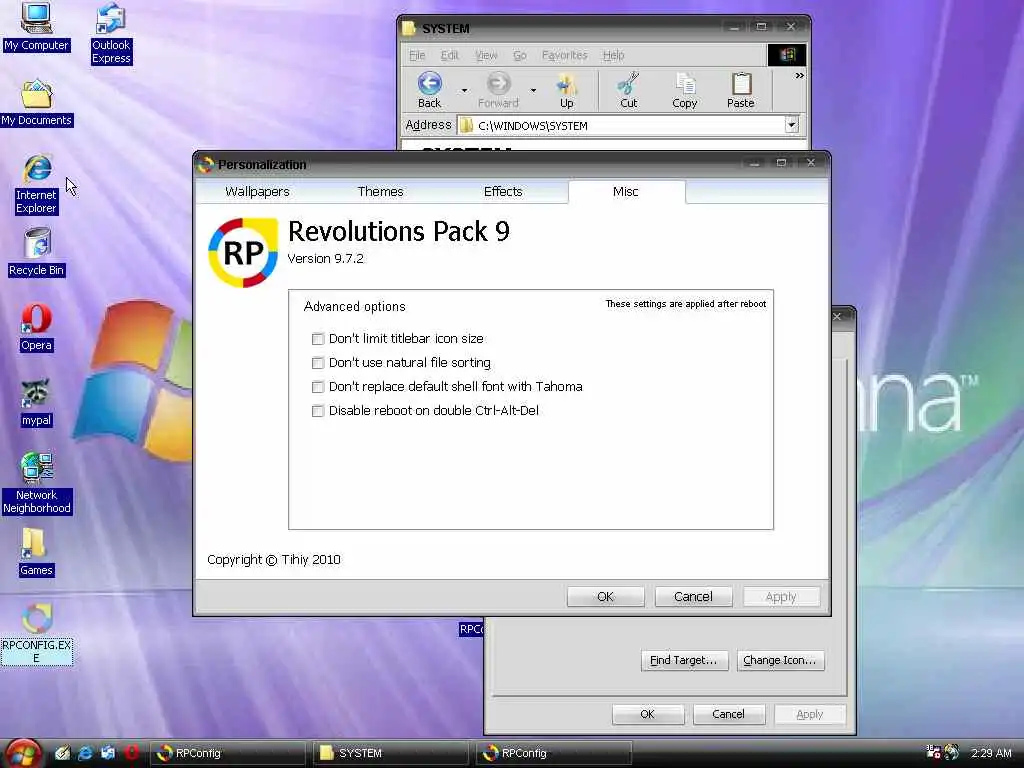Click Cut in SYSTEM window toolbar
1024x768 pixels.
(628, 90)
